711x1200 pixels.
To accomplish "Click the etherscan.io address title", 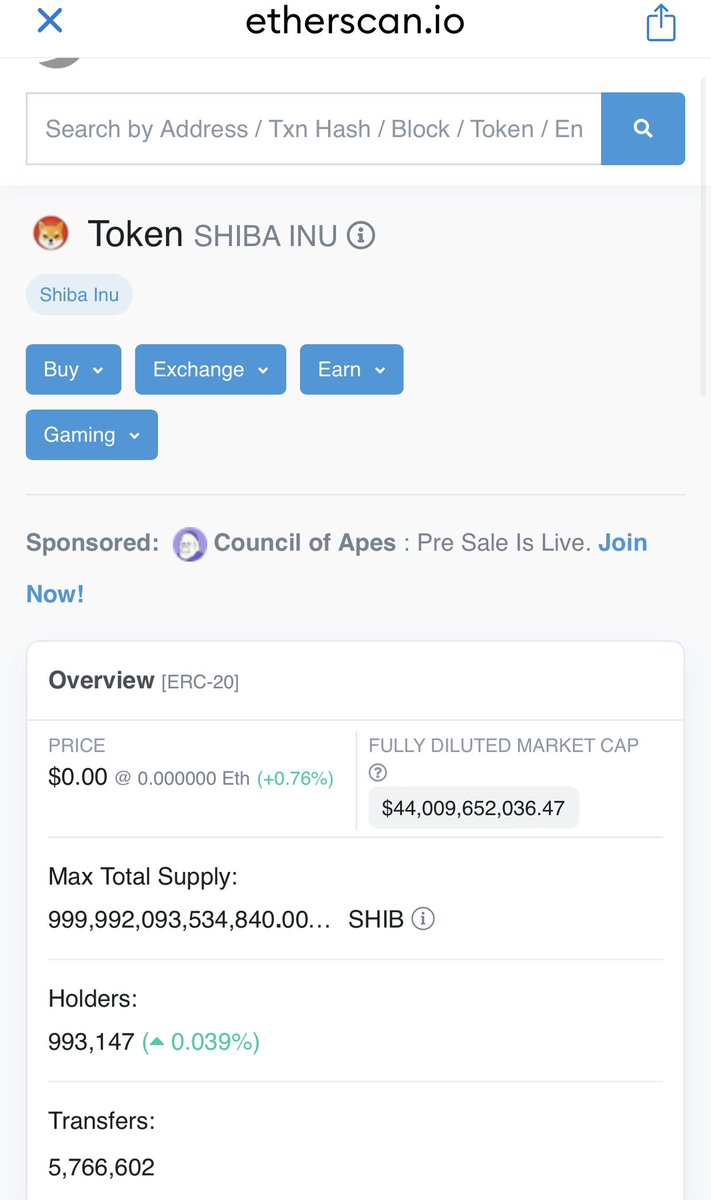I will click(x=355, y=21).
